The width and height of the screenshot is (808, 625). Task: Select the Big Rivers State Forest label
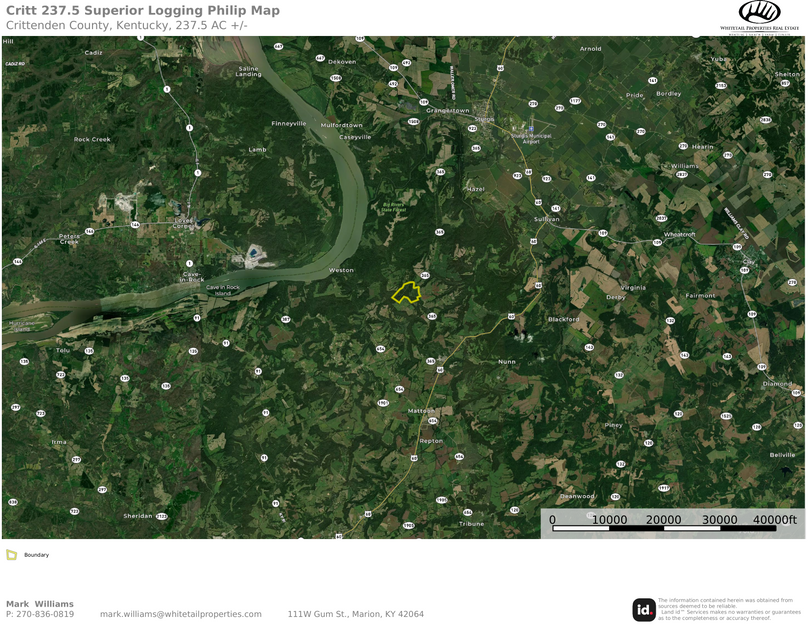click(394, 207)
